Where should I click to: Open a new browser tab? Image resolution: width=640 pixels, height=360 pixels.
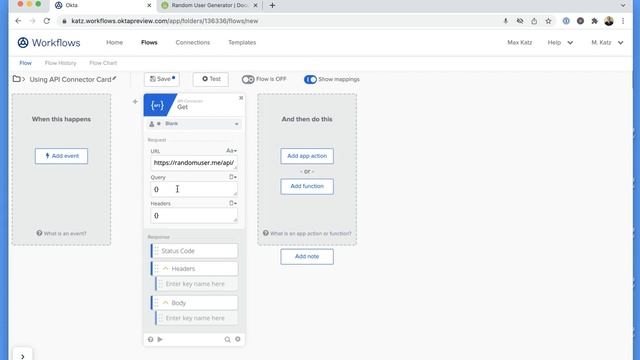pyautogui.click(x=272, y=5)
